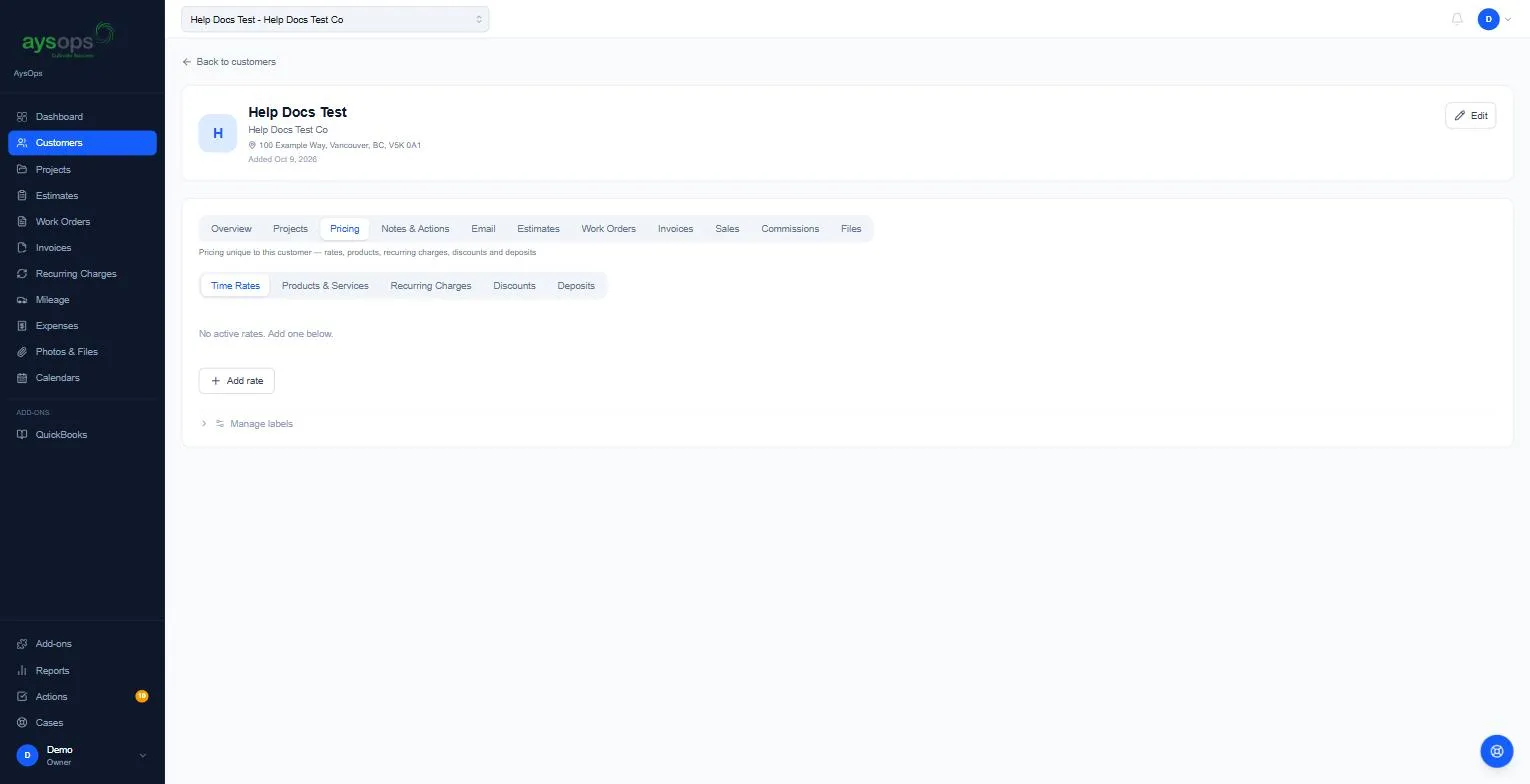This screenshot has height=784, width=1530.
Task: Select the Deposits sub-tab
Action: 576,286
